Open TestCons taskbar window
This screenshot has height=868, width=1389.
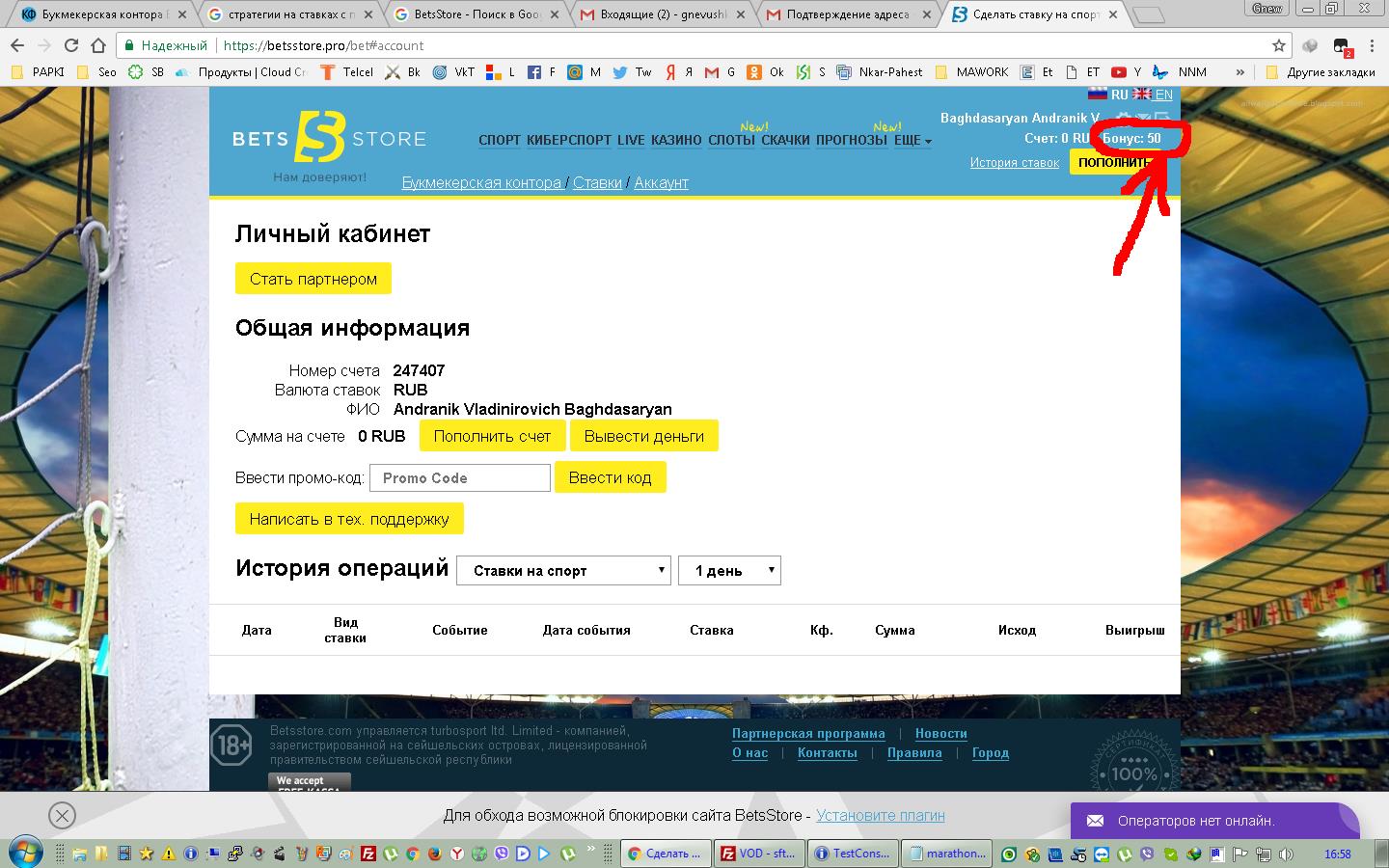pos(852,854)
